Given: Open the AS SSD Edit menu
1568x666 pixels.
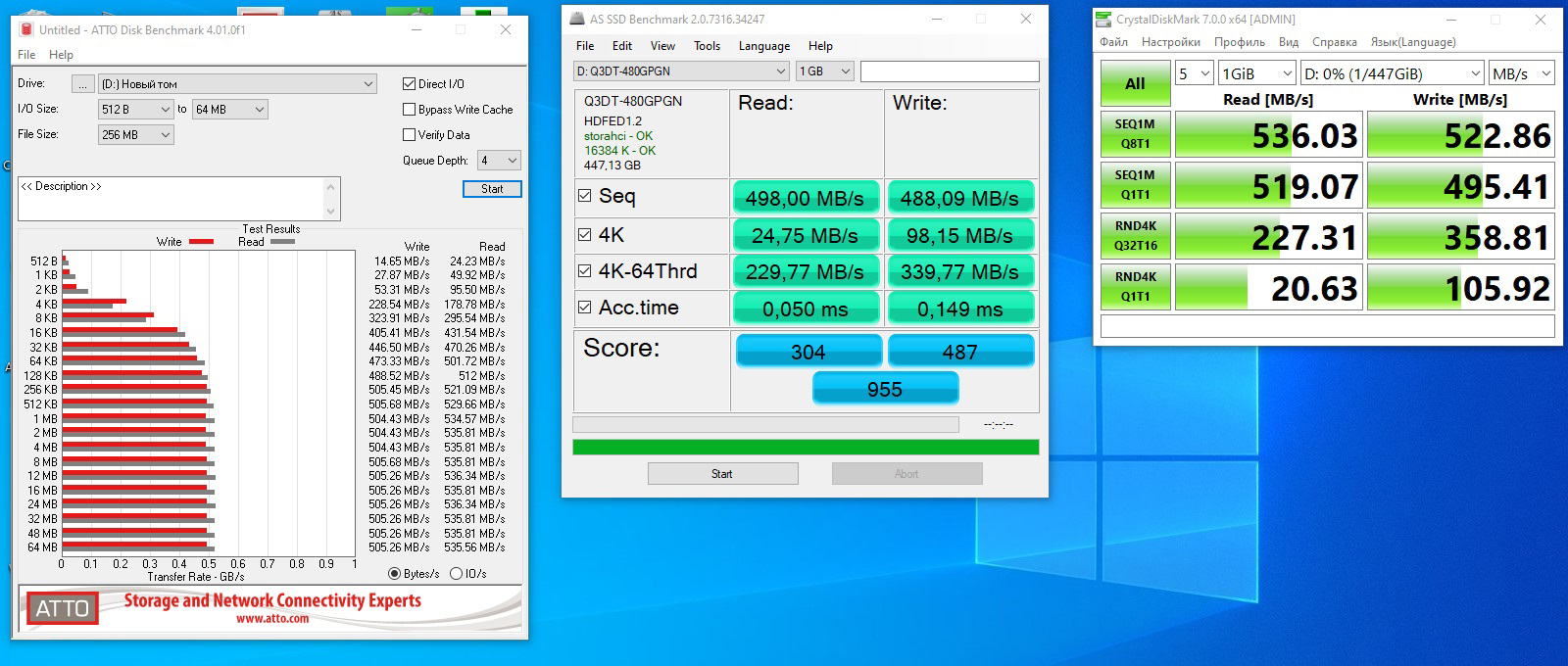Looking at the screenshot, I should [x=622, y=46].
